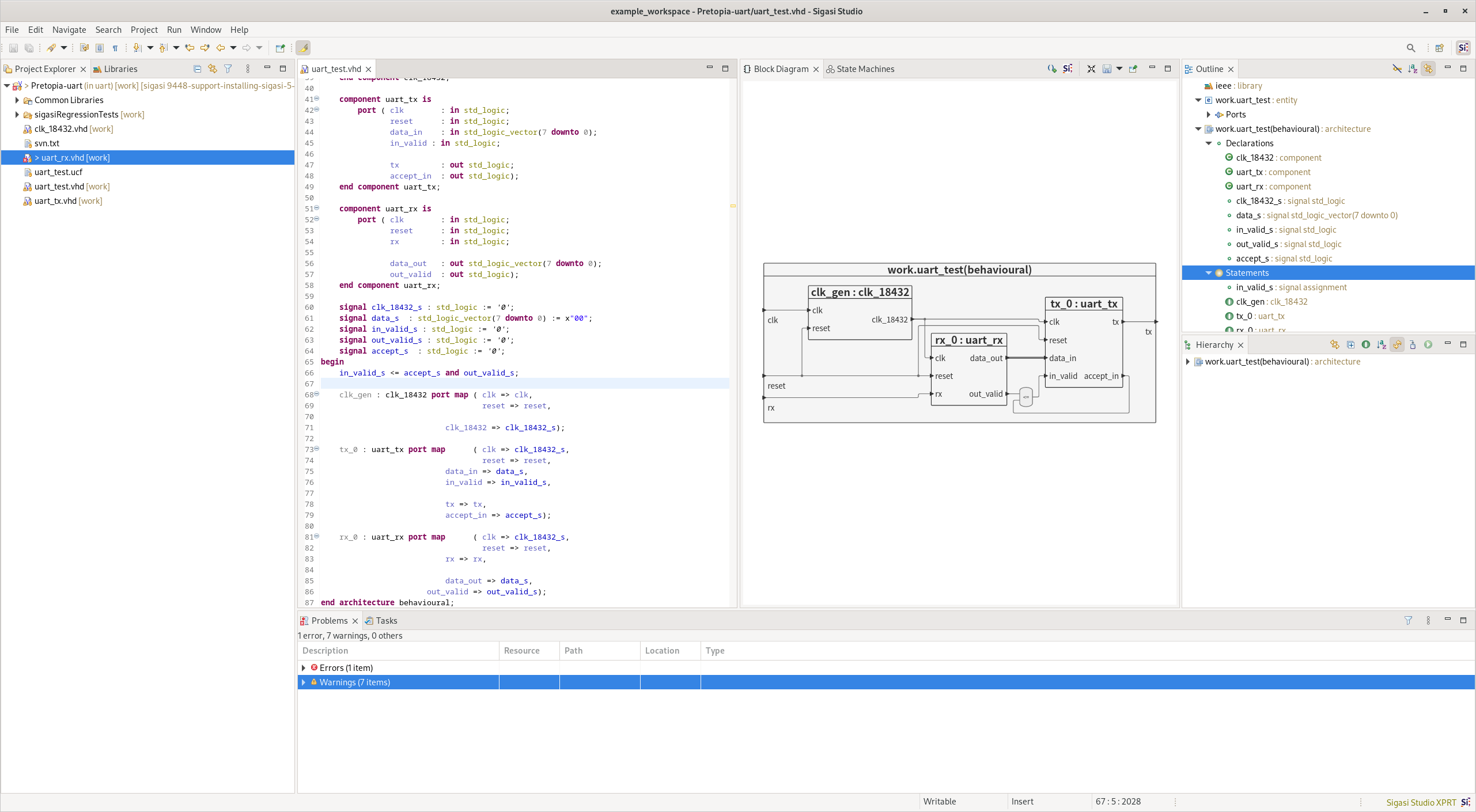Click the Next Annotation arrow icon
This screenshot has height=812, width=1476.
137,48
